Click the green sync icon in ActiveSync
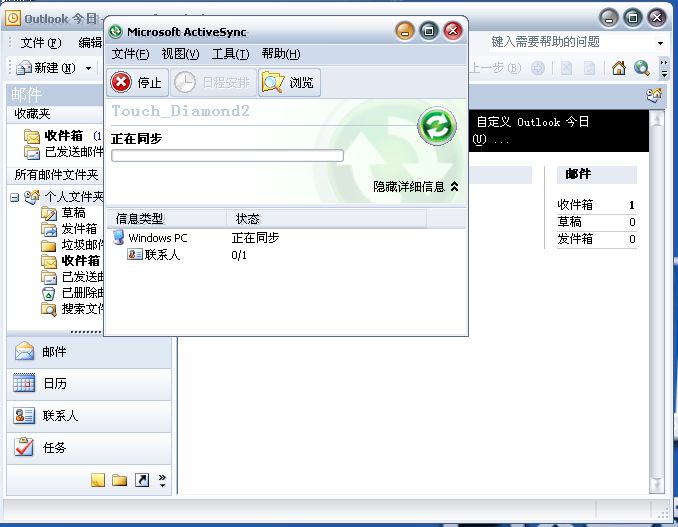The width and height of the screenshot is (678, 527). [437, 126]
